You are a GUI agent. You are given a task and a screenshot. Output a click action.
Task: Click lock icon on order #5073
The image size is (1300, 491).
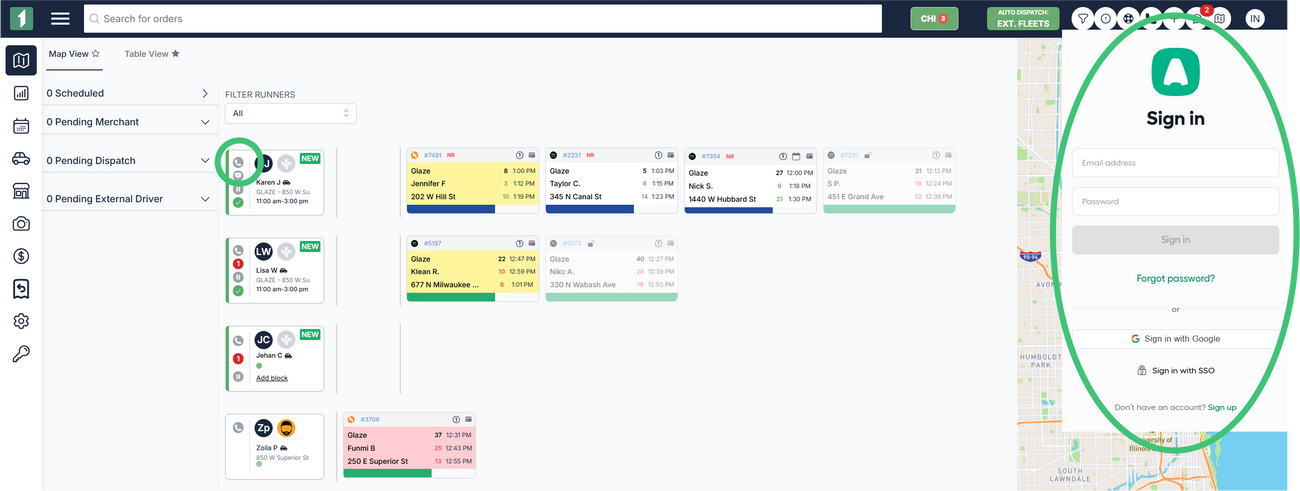click(591, 243)
